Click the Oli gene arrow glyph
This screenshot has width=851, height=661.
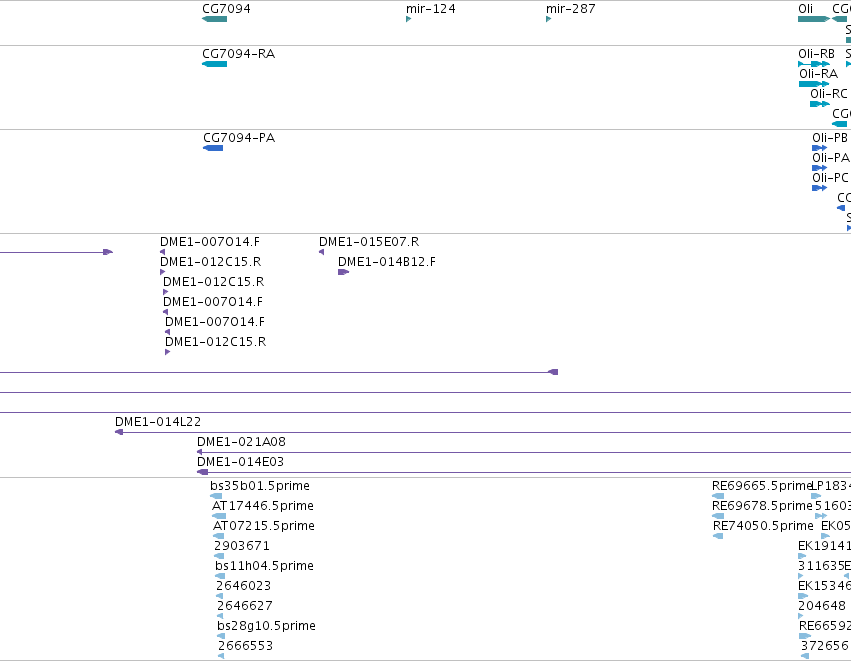(x=814, y=20)
